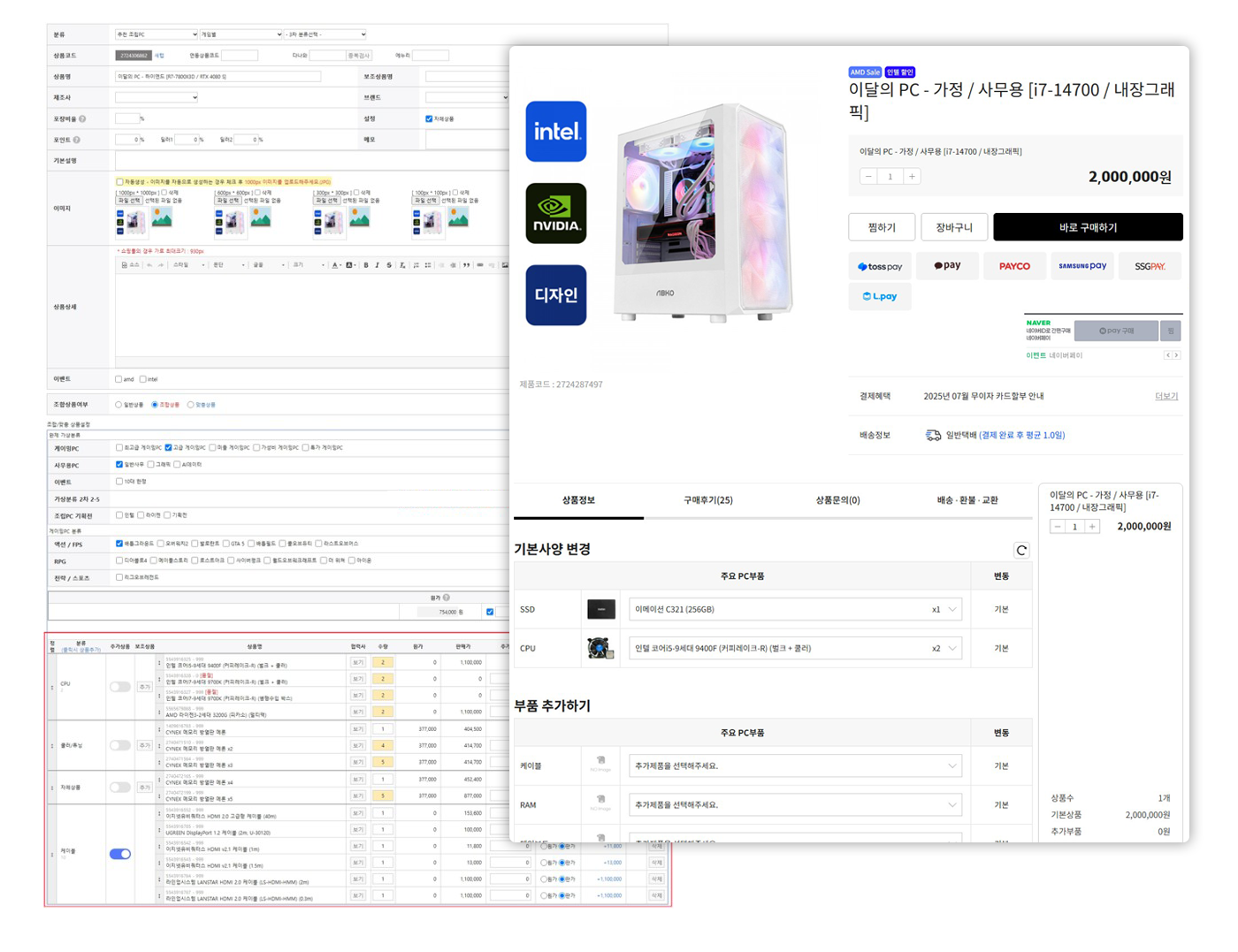Screen dimensions: 1238x952
Task: Open the 배송·환불·교환 tab
Action: (967, 500)
